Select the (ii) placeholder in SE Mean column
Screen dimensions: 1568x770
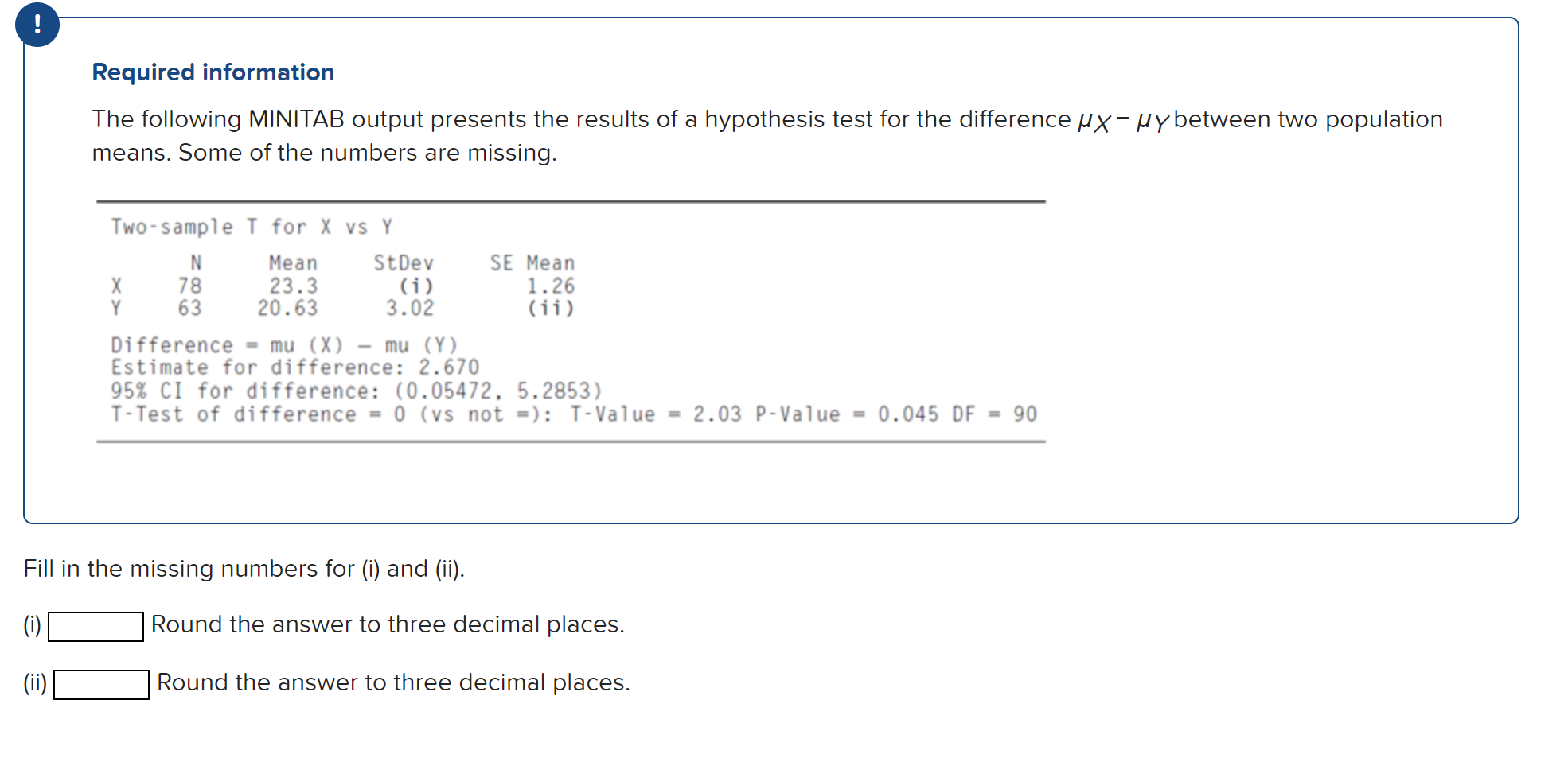pos(551,309)
